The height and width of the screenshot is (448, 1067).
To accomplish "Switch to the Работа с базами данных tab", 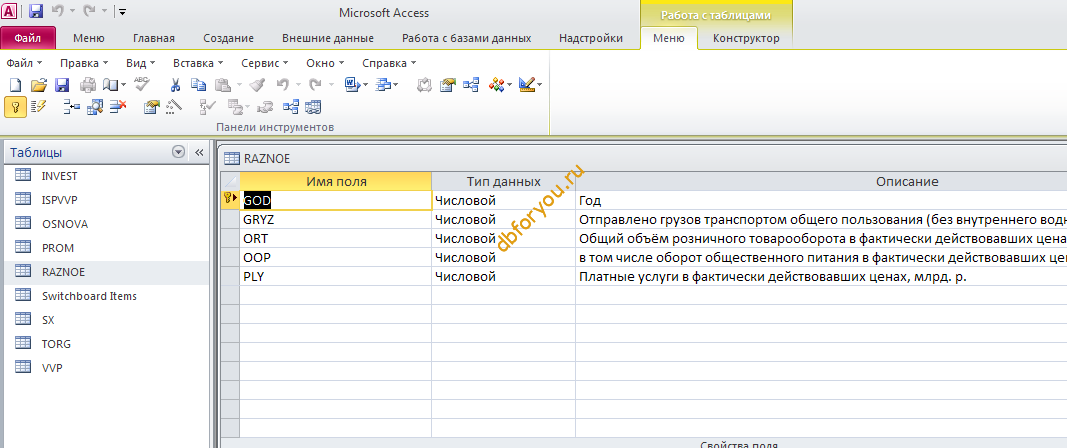I will pyautogui.click(x=467, y=38).
